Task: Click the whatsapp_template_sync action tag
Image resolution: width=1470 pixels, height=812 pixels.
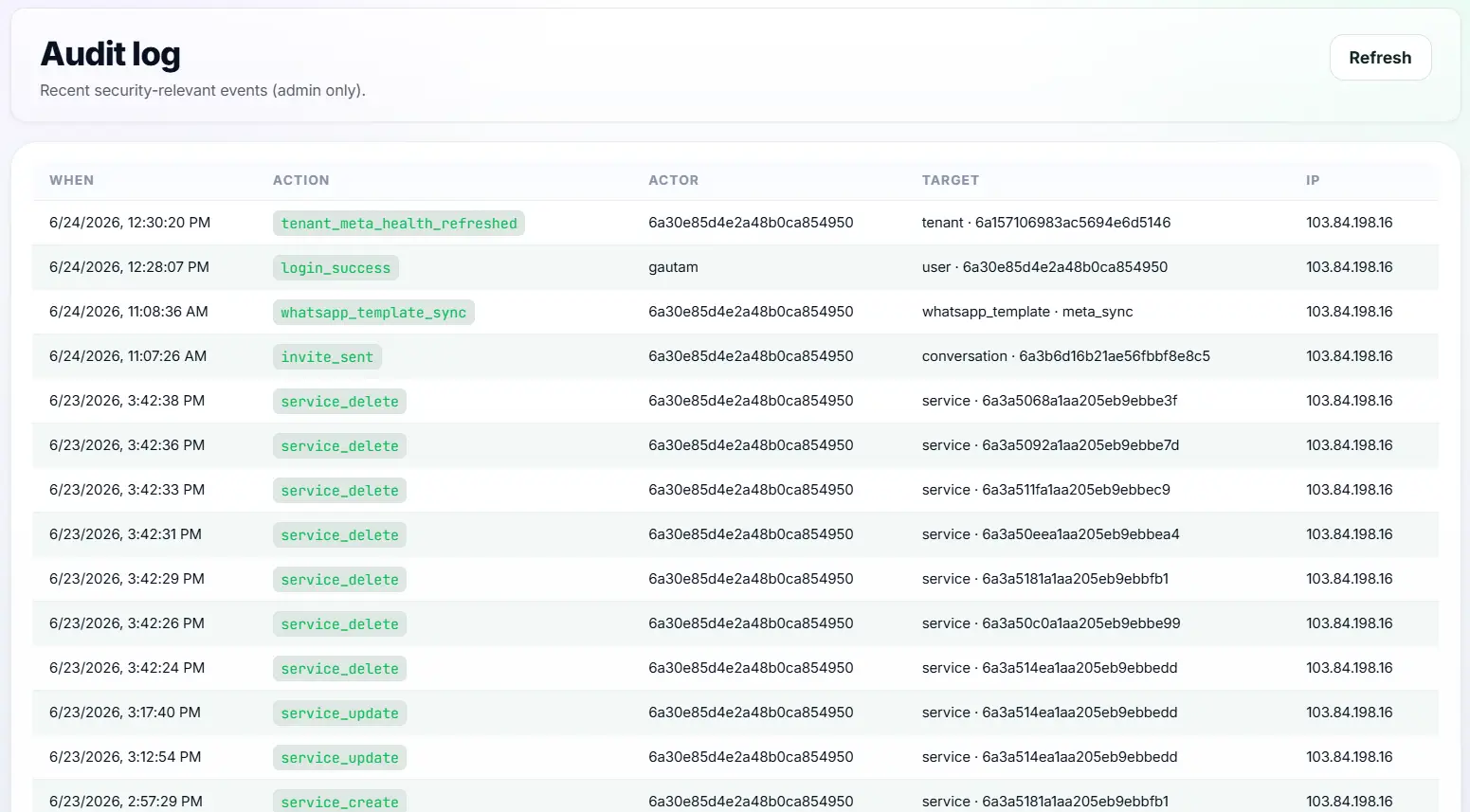Action: coord(373,313)
